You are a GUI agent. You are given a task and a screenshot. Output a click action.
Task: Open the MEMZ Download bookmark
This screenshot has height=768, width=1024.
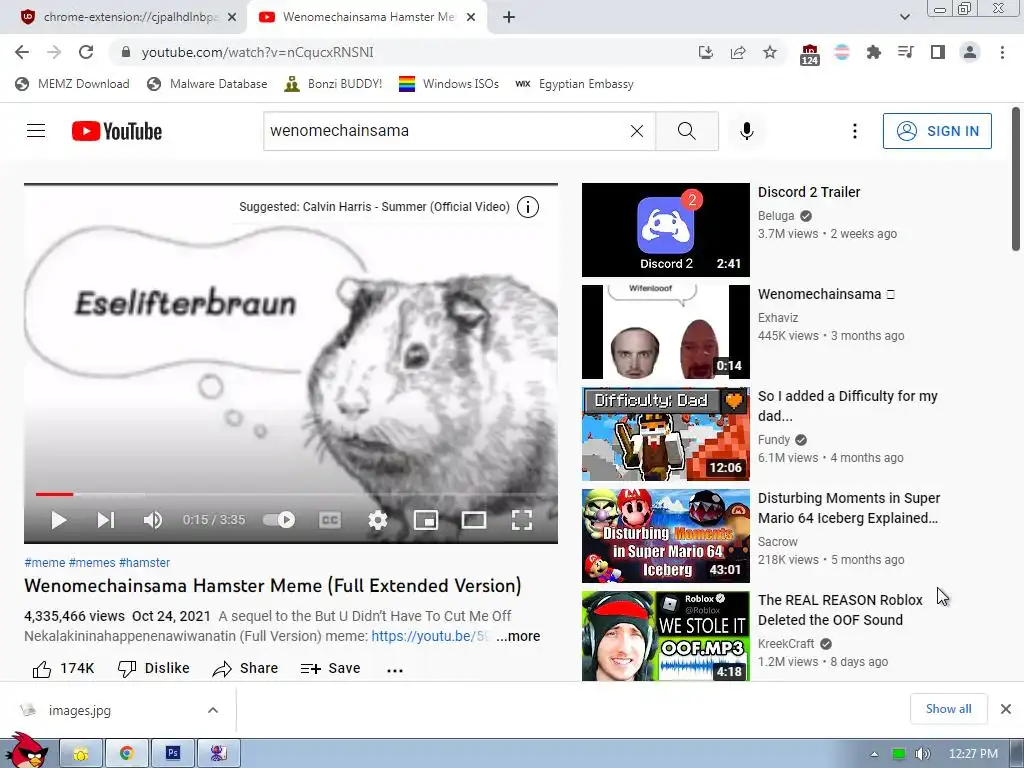click(x=72, y=84)
